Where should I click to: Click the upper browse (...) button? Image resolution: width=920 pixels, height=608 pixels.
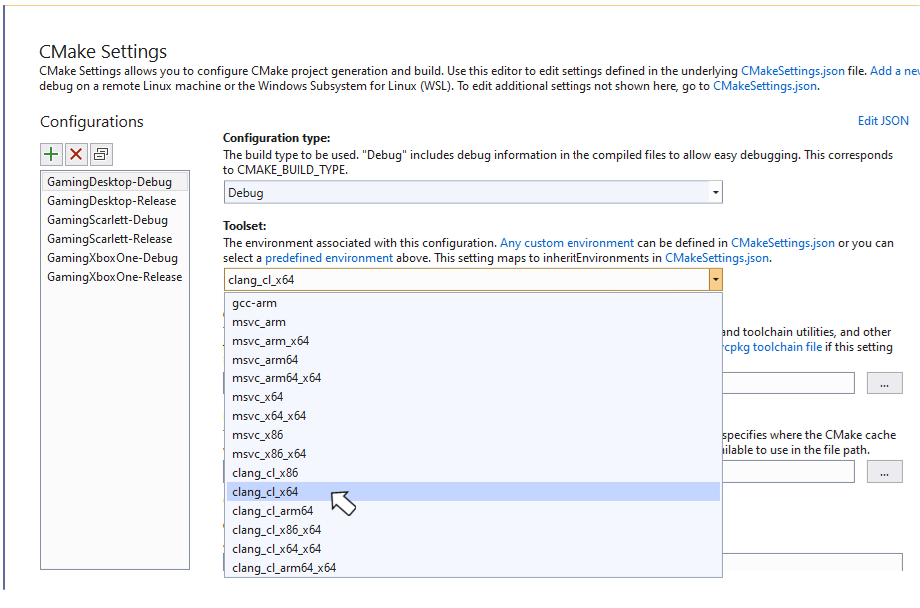tap(884, 383)
